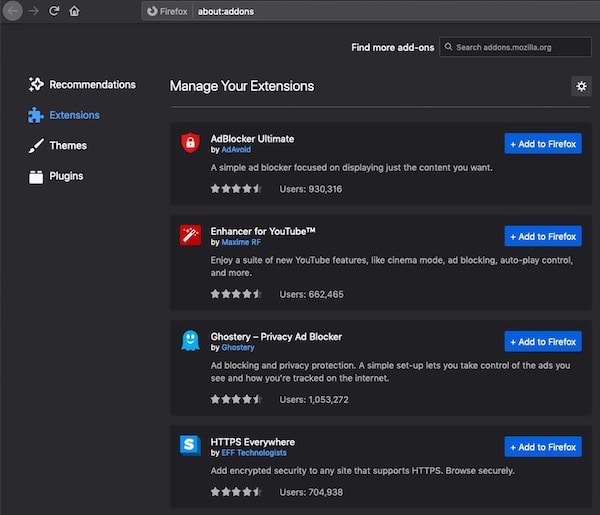Click the 'Users: 1,053,272' text
Image resolution: width=600 pixels, height=515 pixels.
[314, 399]
